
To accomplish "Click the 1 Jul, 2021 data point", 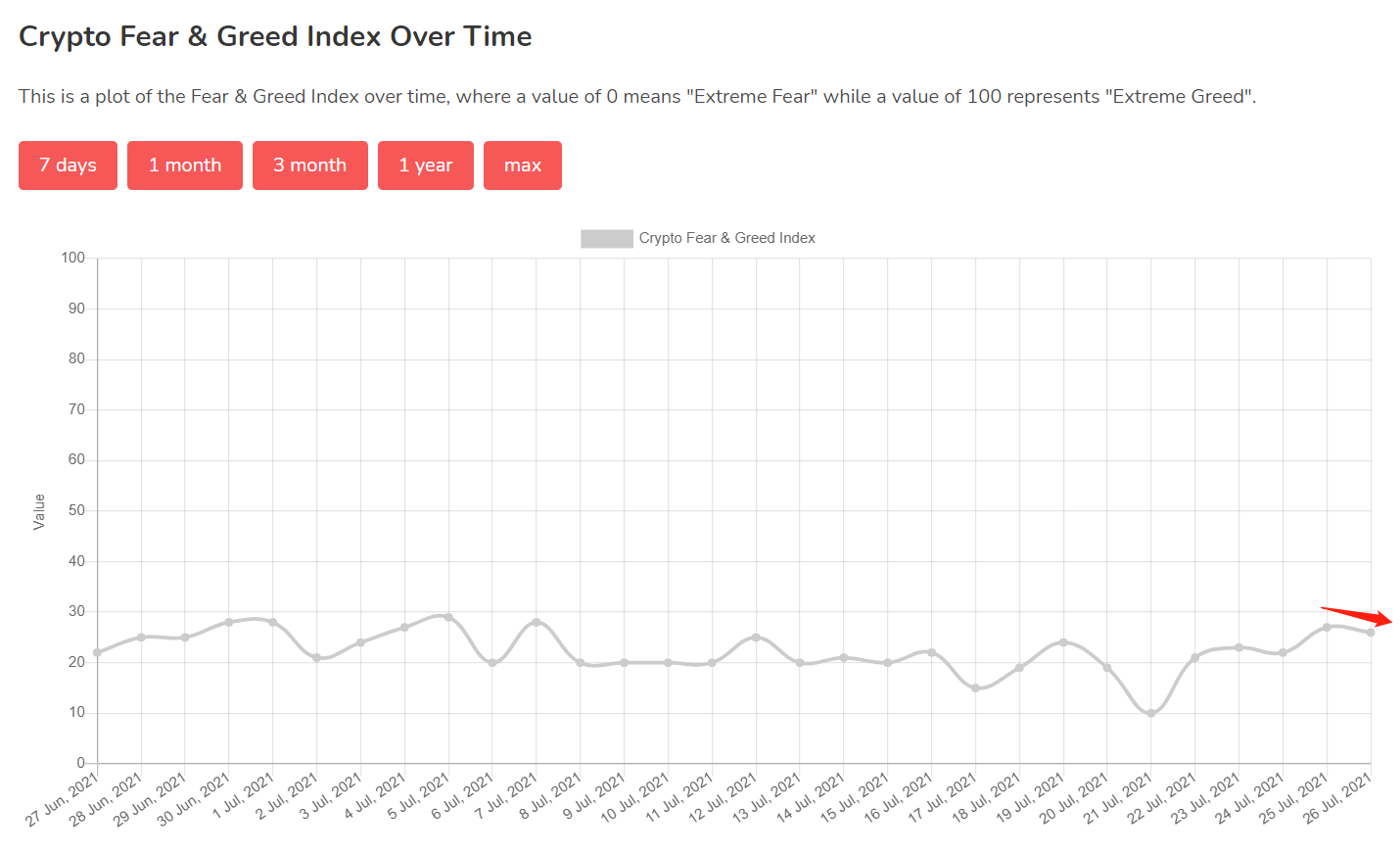I will [x=273, y=622].
